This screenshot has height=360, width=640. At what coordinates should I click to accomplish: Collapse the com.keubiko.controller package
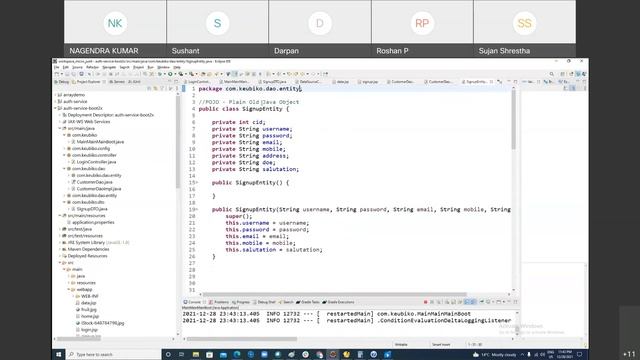click(64, 155)
